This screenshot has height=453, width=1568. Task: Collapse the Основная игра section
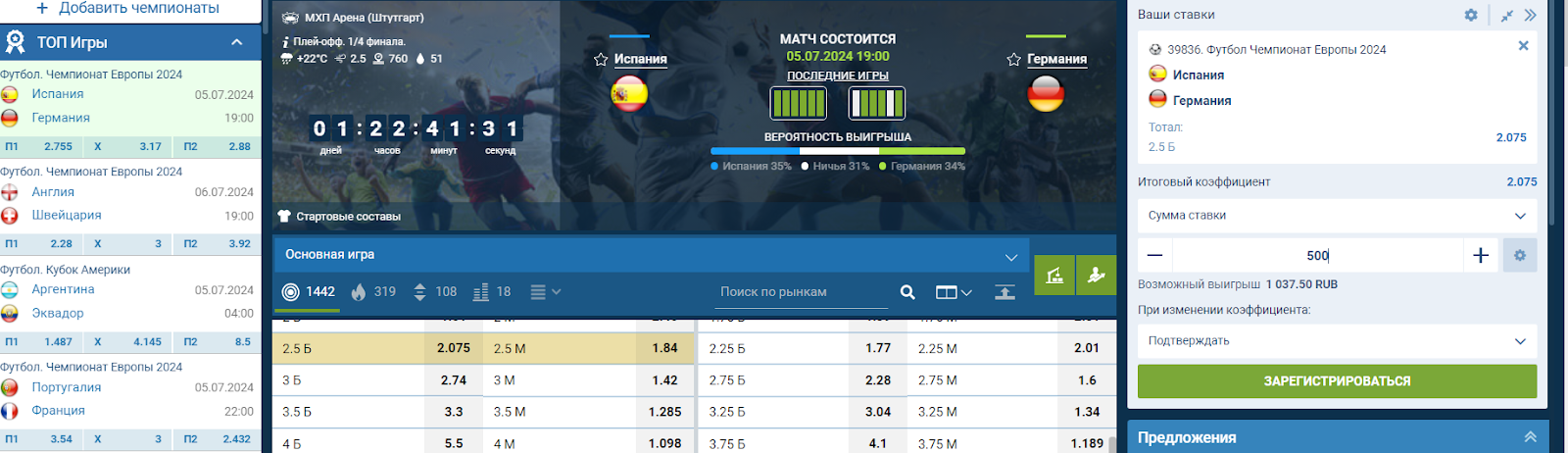[x=1011, y=257]
